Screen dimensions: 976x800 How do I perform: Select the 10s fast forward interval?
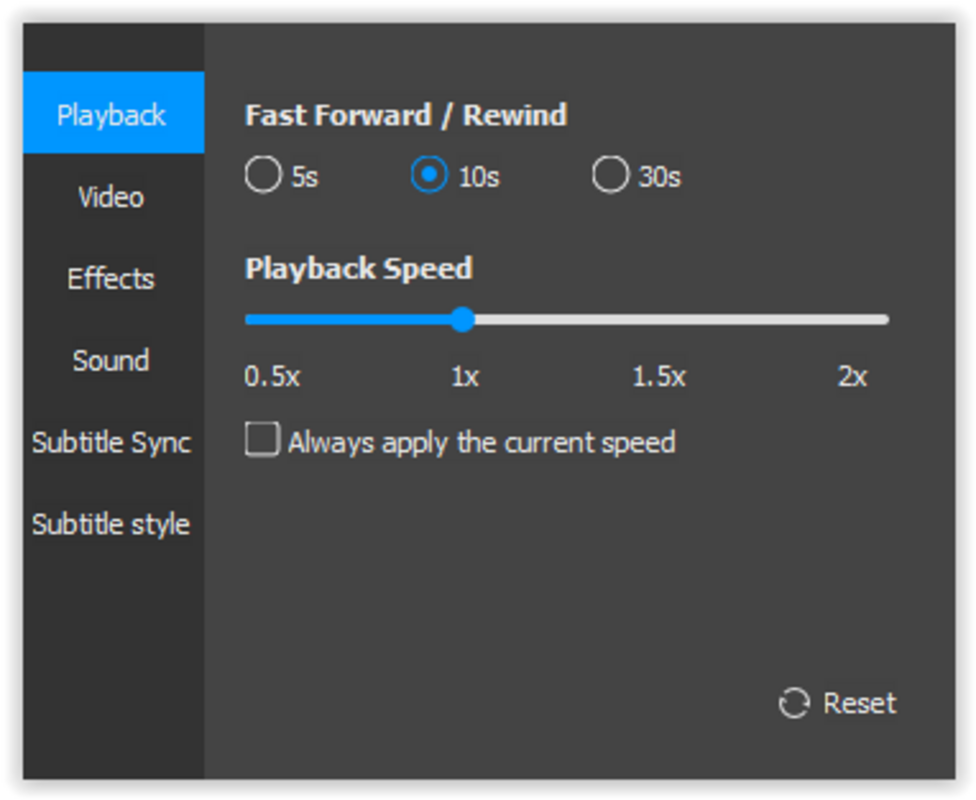click(x=430, y=175)
